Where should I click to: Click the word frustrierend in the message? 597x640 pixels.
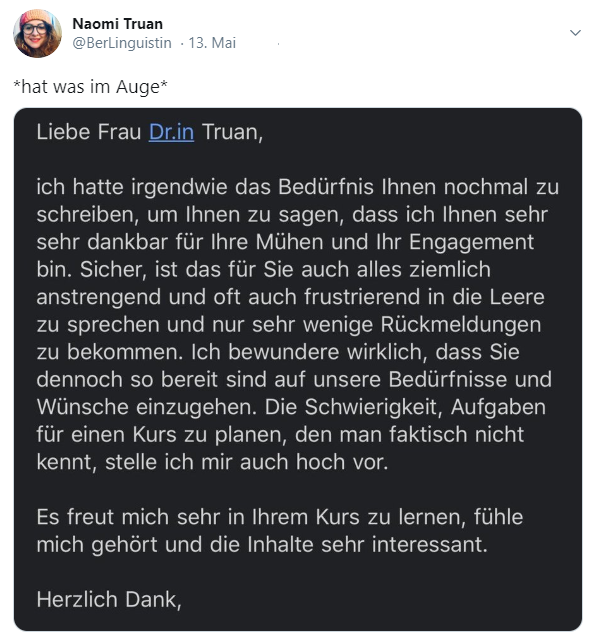(x=362, y=297)
